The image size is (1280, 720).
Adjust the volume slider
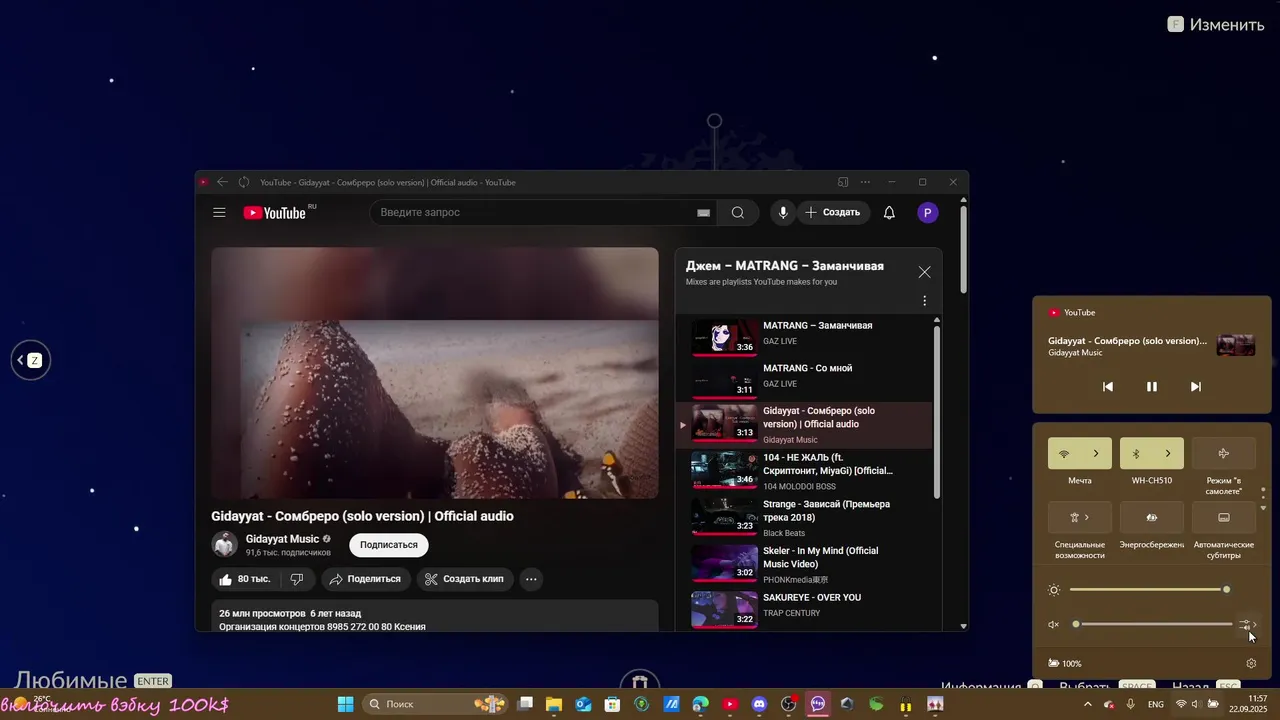(x=1151, y=624)
